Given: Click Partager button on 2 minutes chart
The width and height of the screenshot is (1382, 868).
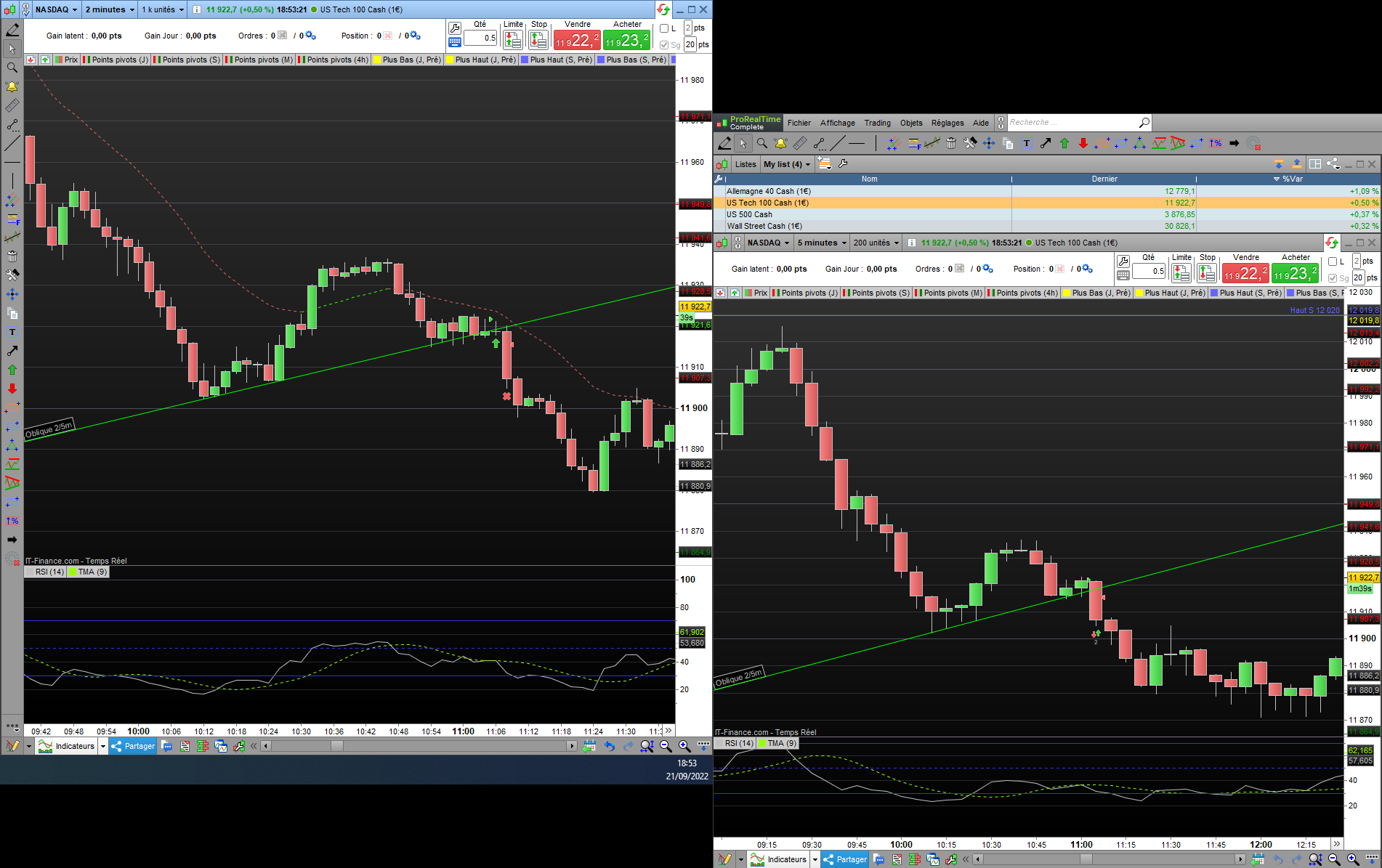Looking at the screenshot, I should pos(133,746).
